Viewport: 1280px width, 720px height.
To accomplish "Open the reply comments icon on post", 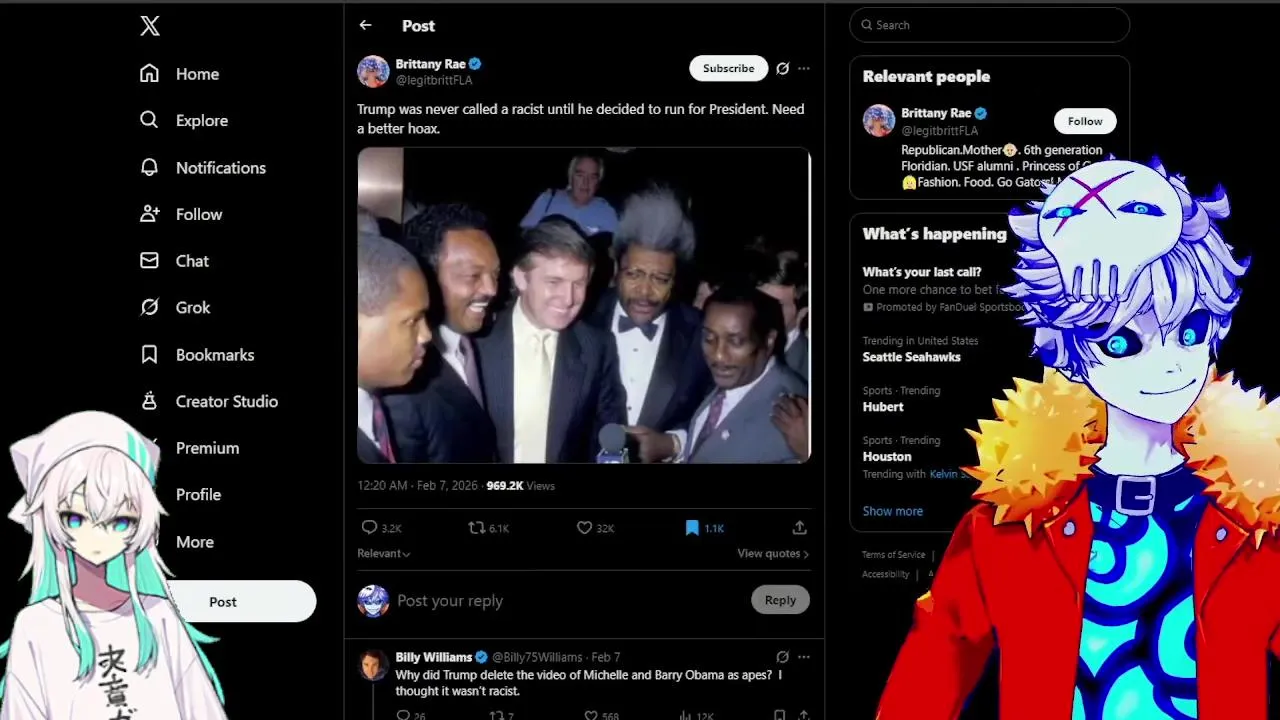I will [369, 527].
